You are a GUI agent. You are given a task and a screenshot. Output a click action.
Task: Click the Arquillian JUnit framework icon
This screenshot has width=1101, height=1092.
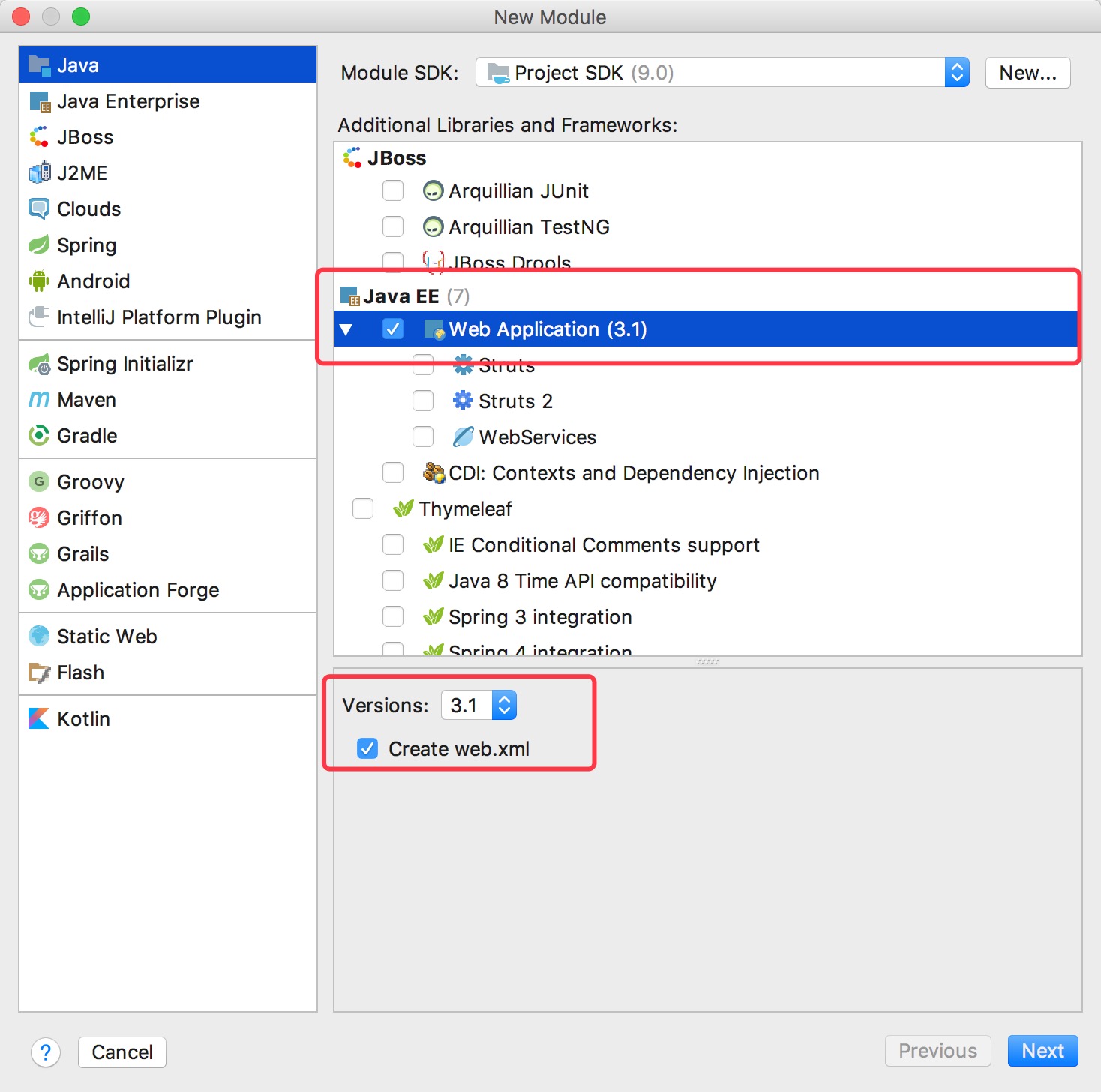coord(433,191)
